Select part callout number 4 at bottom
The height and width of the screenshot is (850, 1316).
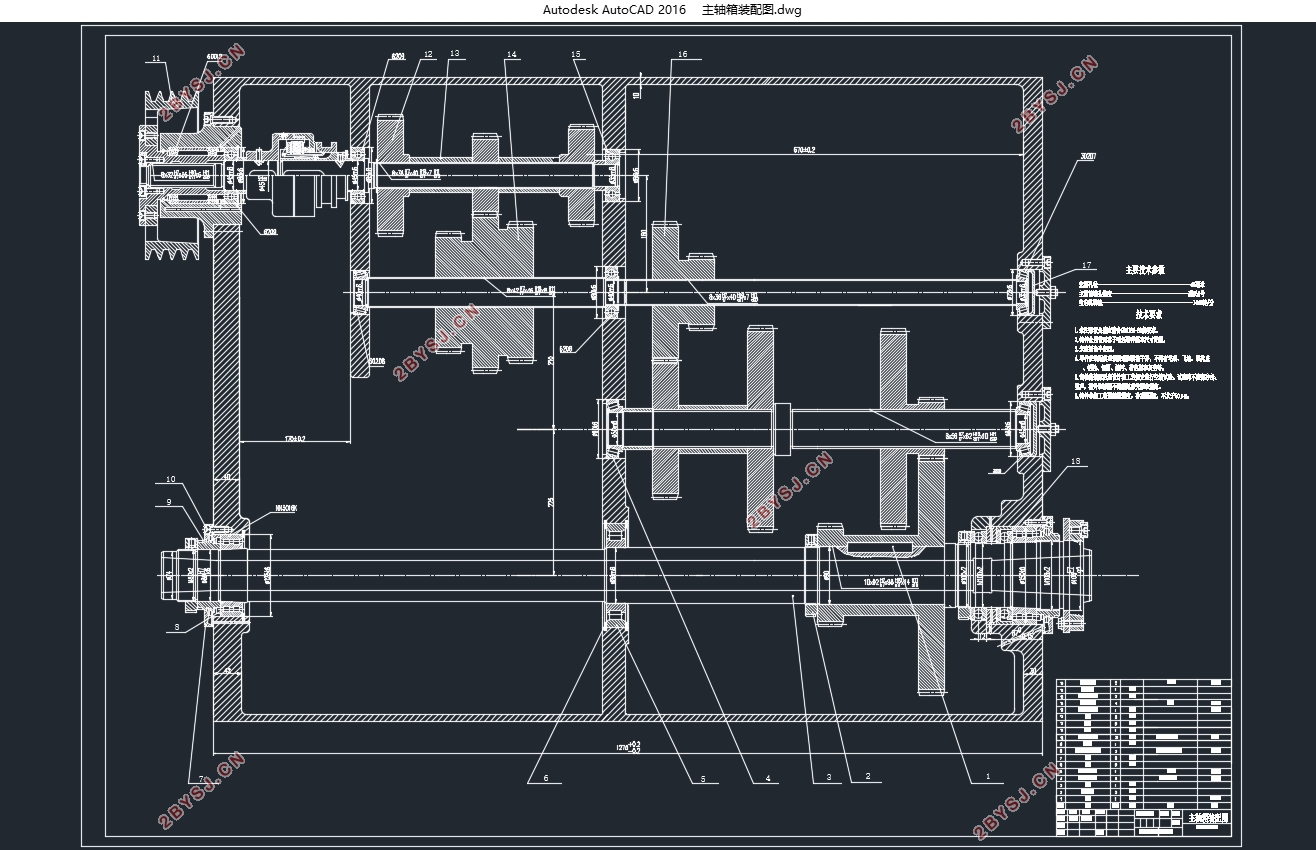768,777
